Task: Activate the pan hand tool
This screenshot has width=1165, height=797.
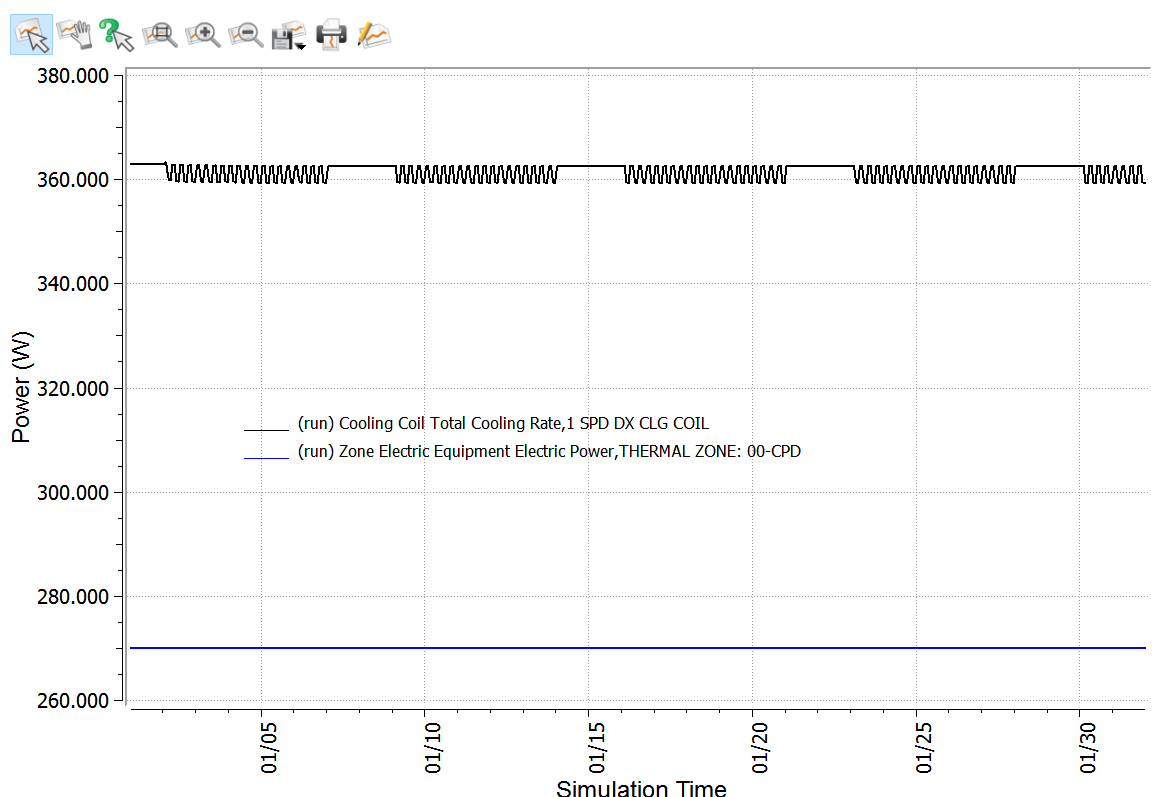Action: [74, 35]
